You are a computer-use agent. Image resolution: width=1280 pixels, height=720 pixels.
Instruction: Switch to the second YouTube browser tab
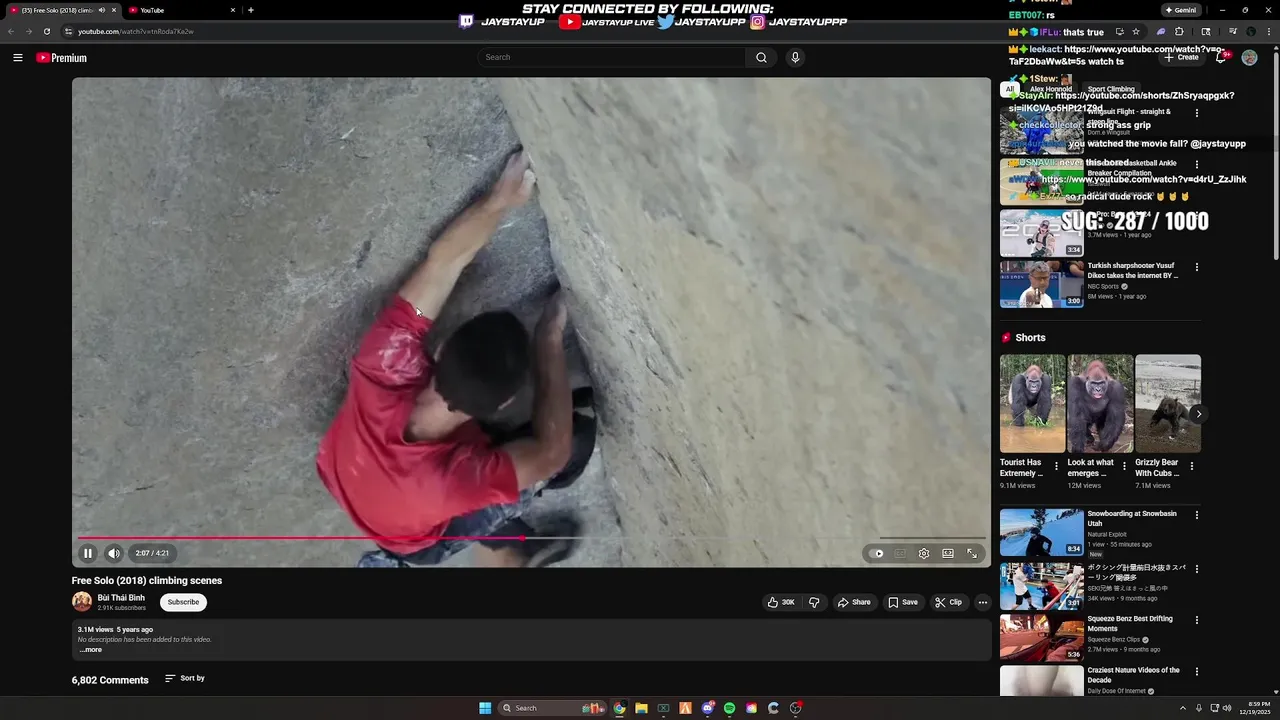[180, 10]
